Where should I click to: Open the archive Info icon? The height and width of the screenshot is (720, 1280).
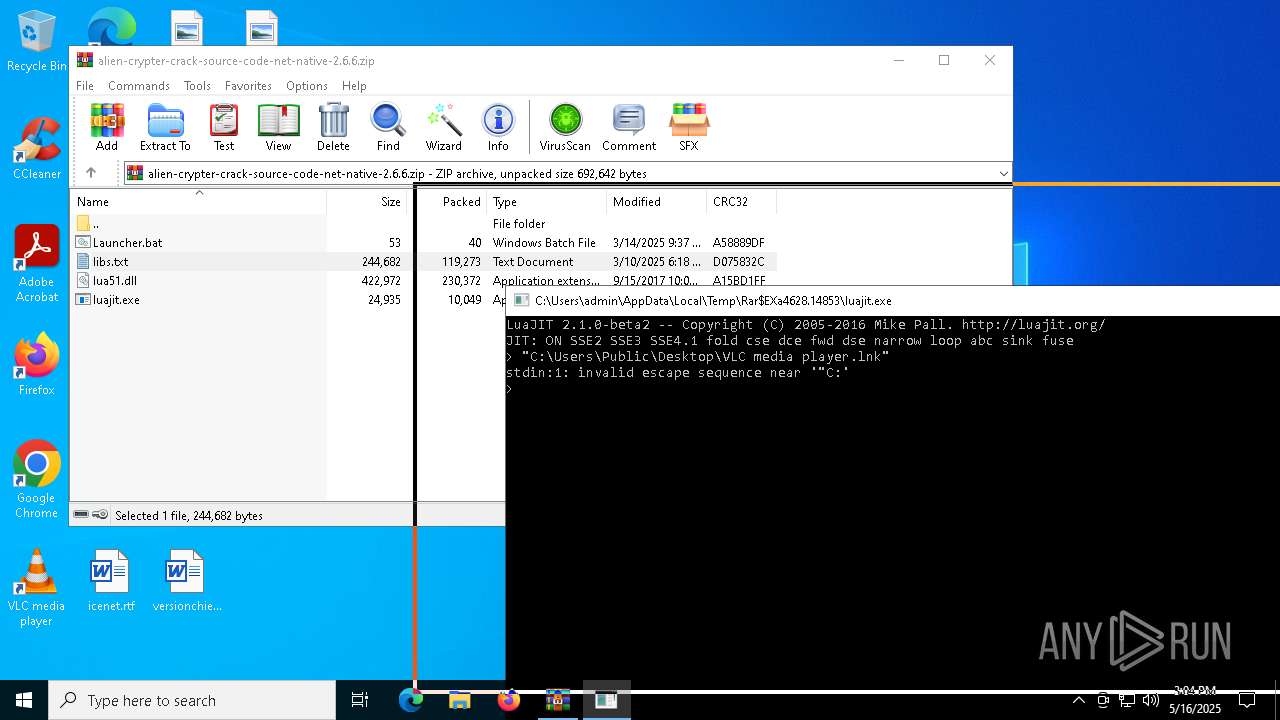(x=498, y=127)
